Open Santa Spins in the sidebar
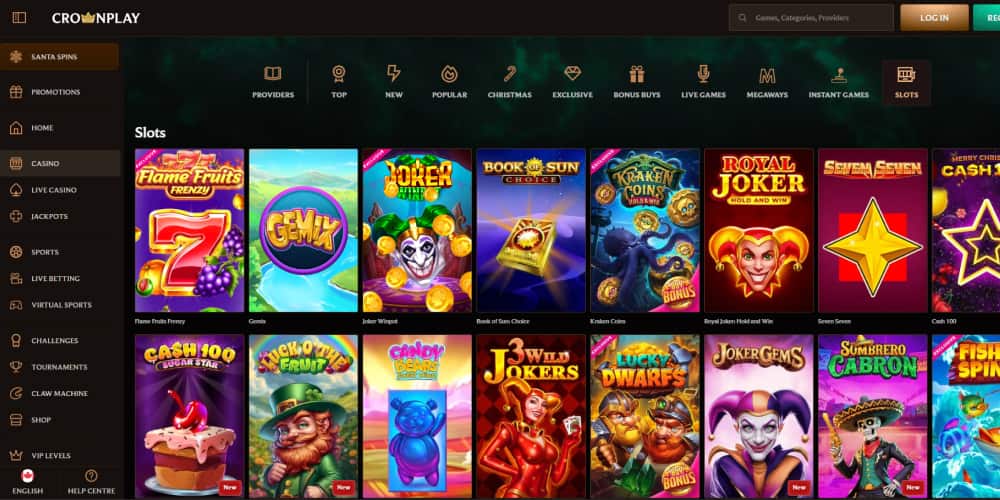The height and width of the screenshot is (500, 1000). pos(59,57)
